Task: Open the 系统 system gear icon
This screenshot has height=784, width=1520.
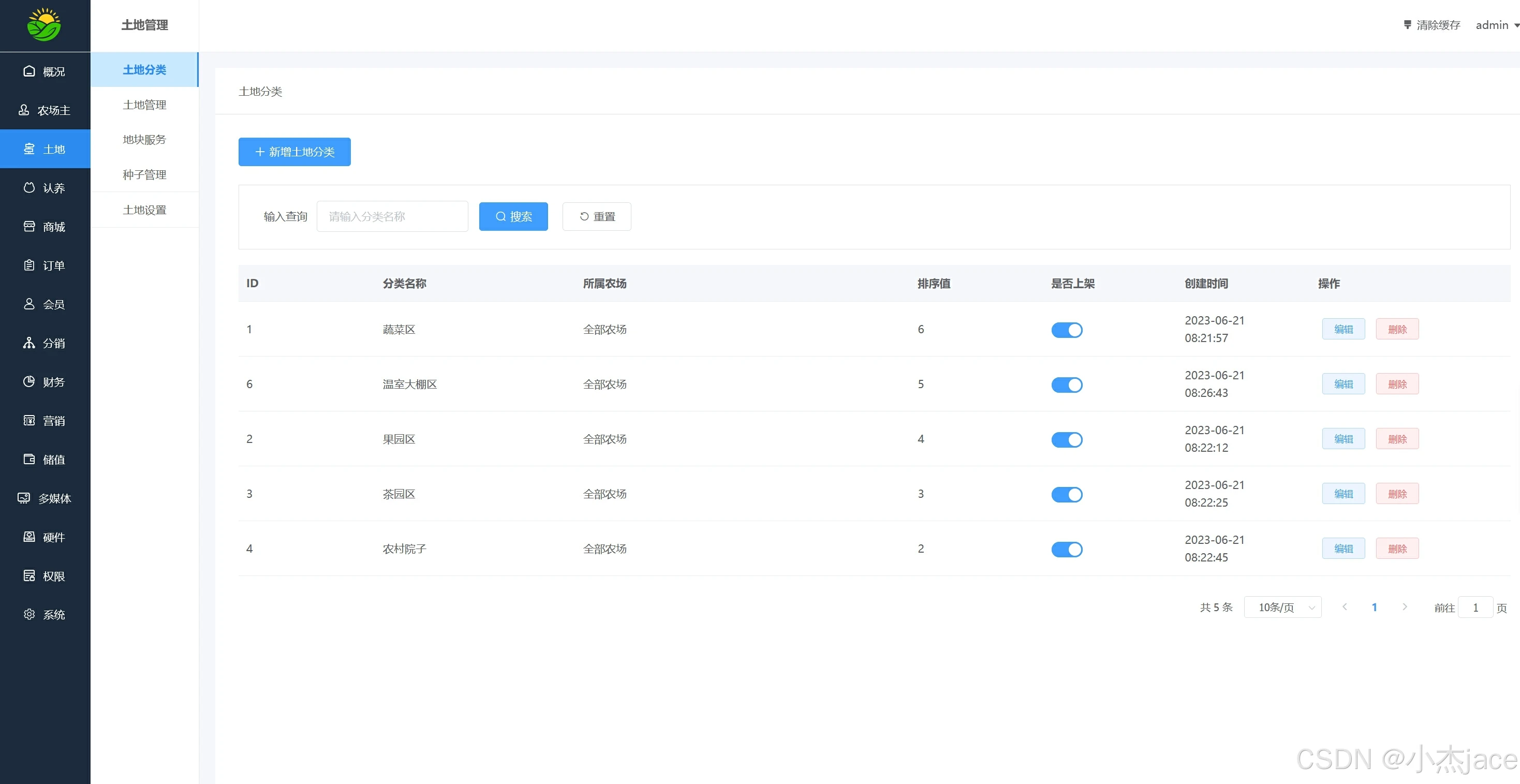Action: [29, 614]
